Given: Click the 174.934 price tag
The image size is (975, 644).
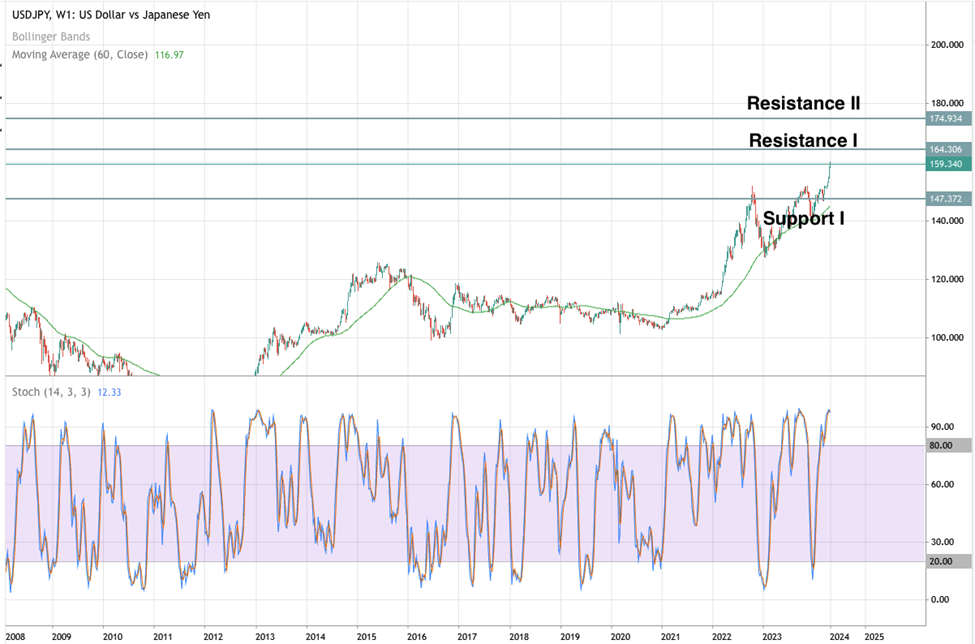Looking at the screenshot, I should [x=945, y=119].
